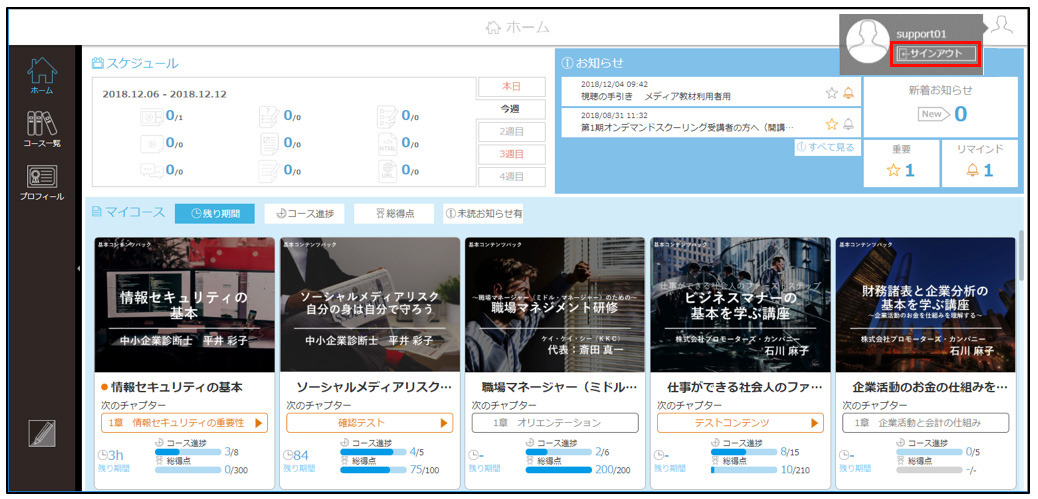1038x499 pixels.
Task: Open 1章 企業活動と会計の仕組み chapter
Action: (925, 422)
